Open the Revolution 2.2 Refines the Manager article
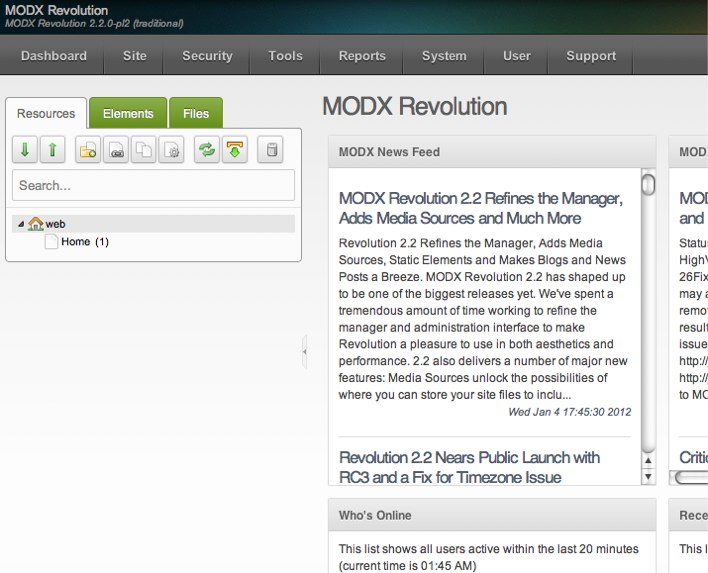 tap(481, 208)
